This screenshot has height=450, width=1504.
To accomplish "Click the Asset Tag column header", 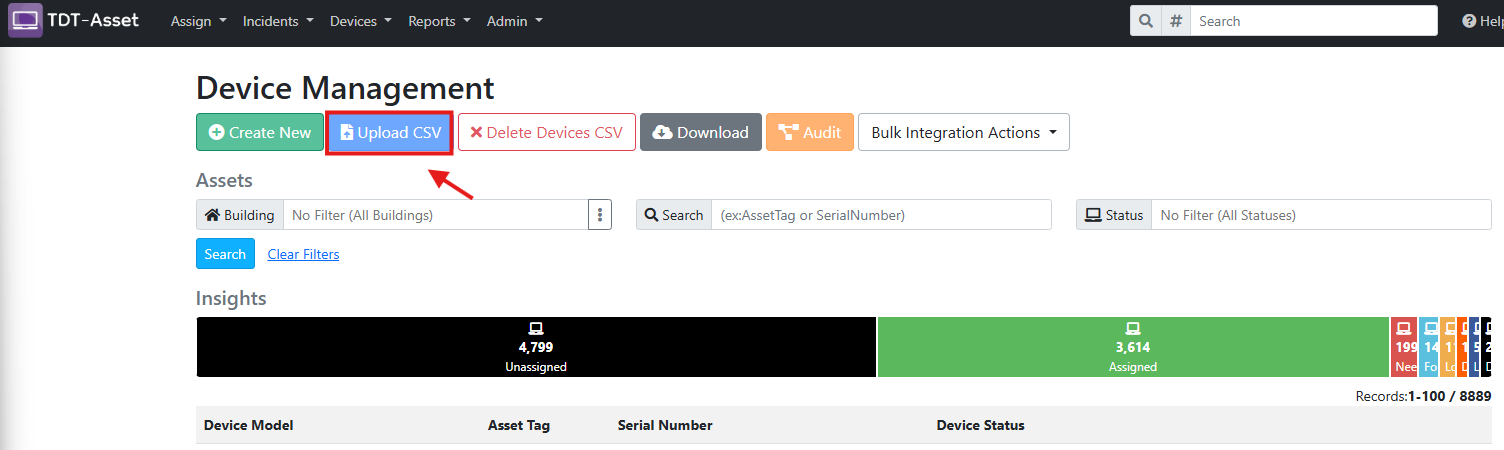I will 519,425.
